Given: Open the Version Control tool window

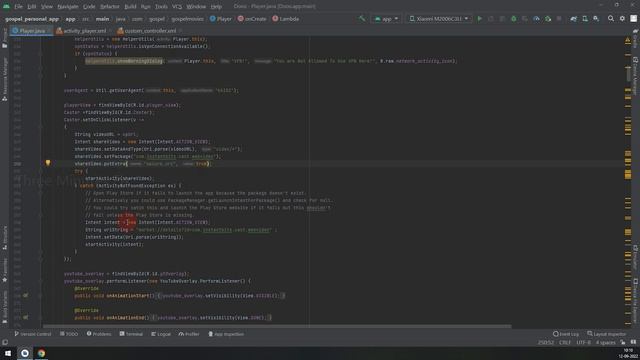Looking at the screenshot, I should [x=33, y=334].
